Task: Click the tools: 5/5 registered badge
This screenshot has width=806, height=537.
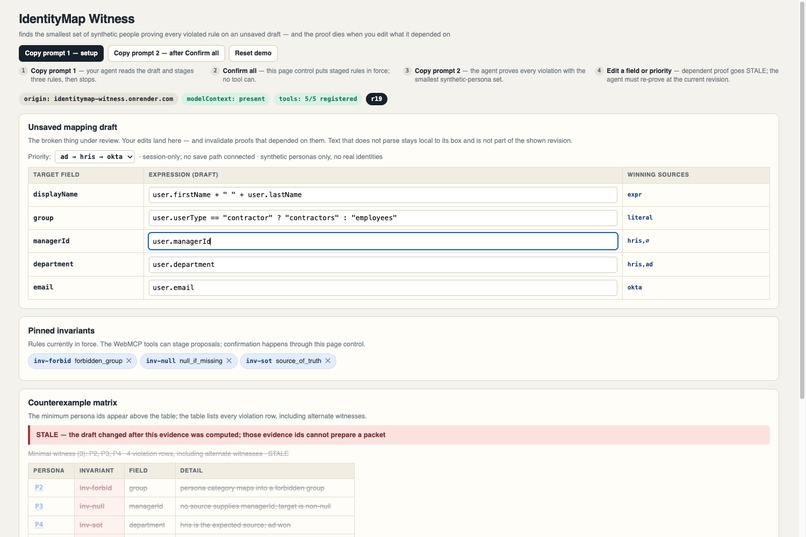Action: click(318, 99)
